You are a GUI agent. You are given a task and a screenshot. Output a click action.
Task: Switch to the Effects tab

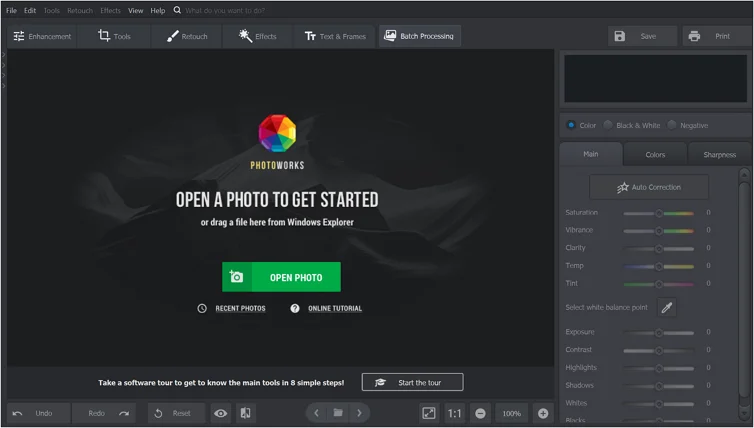257,37
